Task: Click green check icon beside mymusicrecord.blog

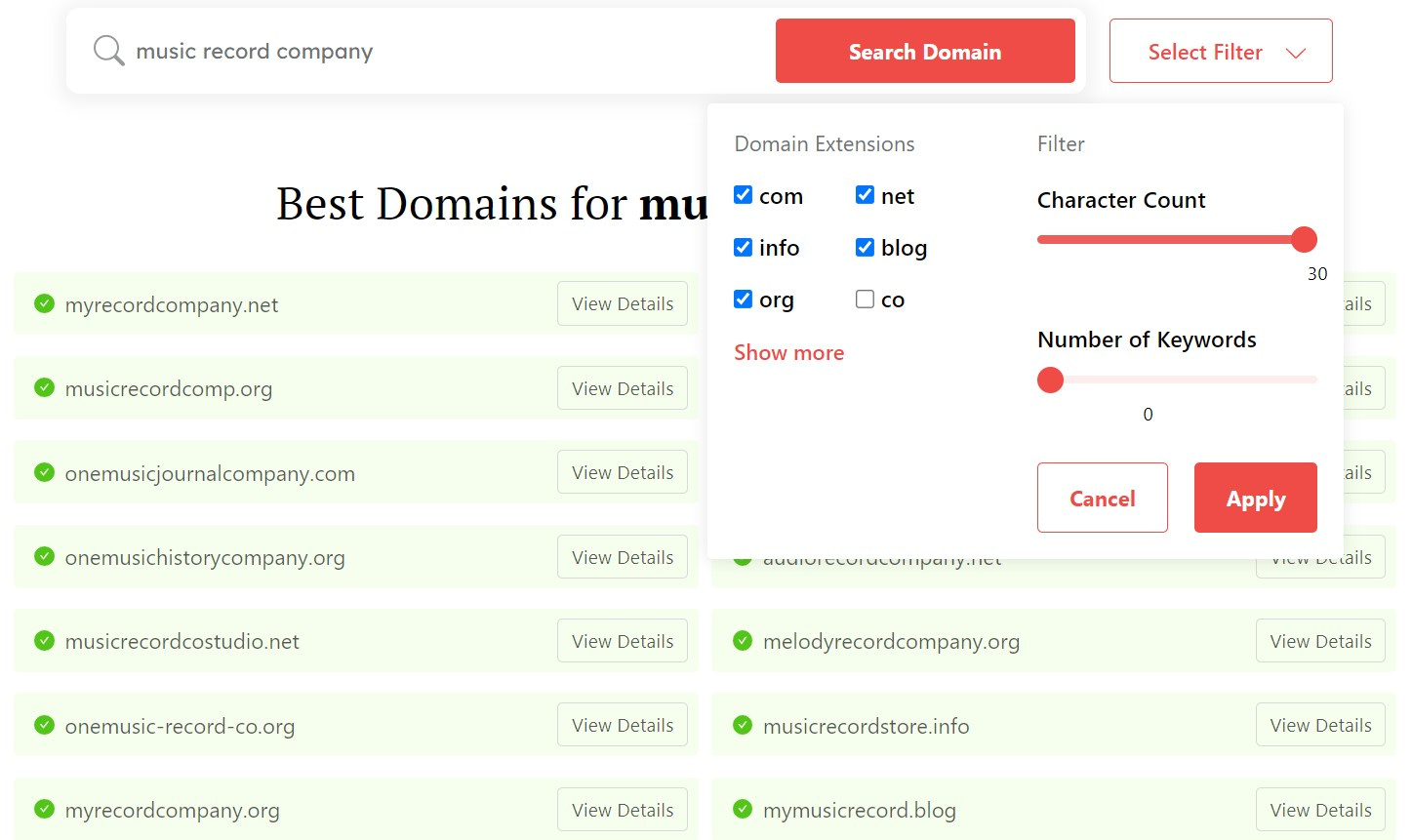Action: coord(743,809)
